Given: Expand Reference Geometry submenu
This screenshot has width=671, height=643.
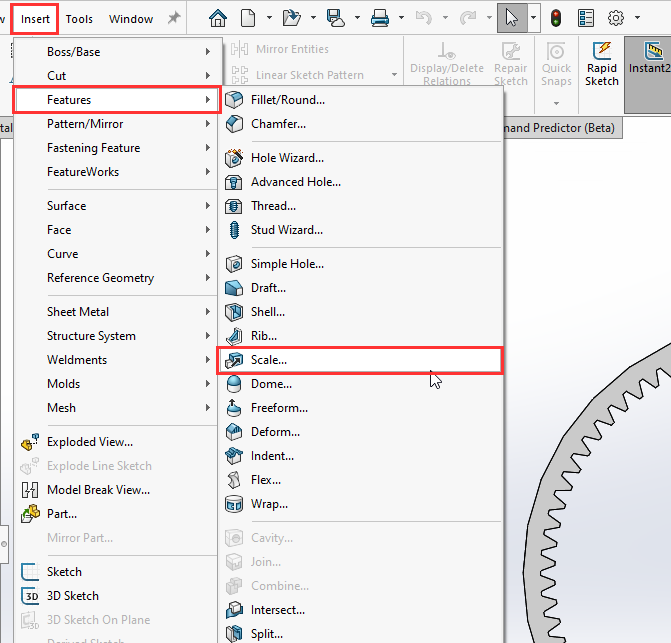Looking at the screenshot, I should 117,278.
